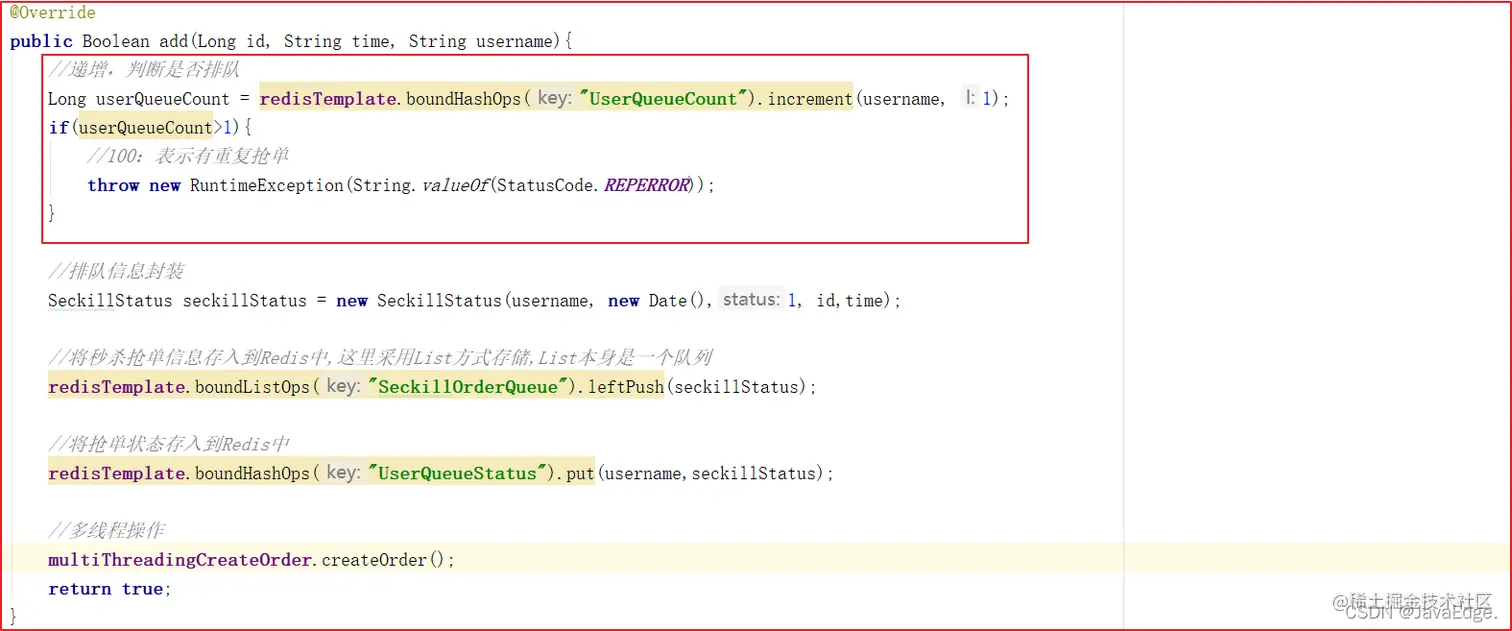Click userQueueCount in the if condition
1512x631 pixels.
click(x=146, y=128)
